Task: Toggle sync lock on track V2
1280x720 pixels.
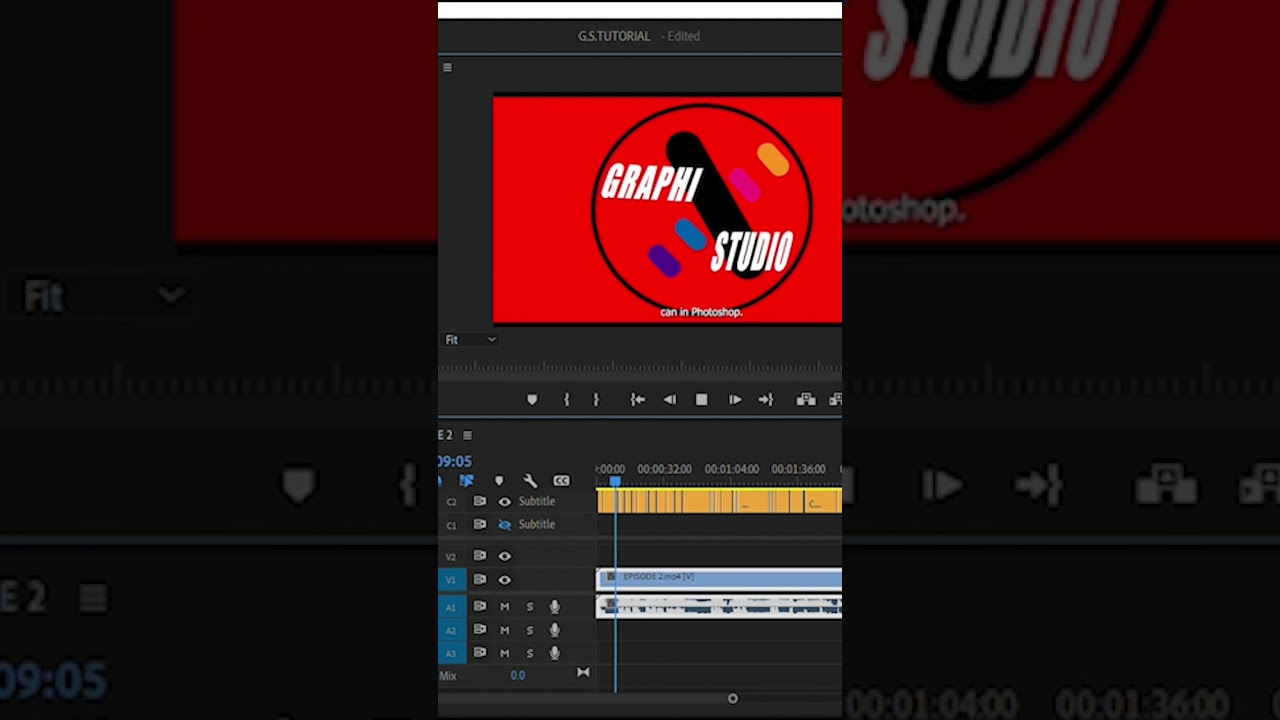Action: pos(480,556)
